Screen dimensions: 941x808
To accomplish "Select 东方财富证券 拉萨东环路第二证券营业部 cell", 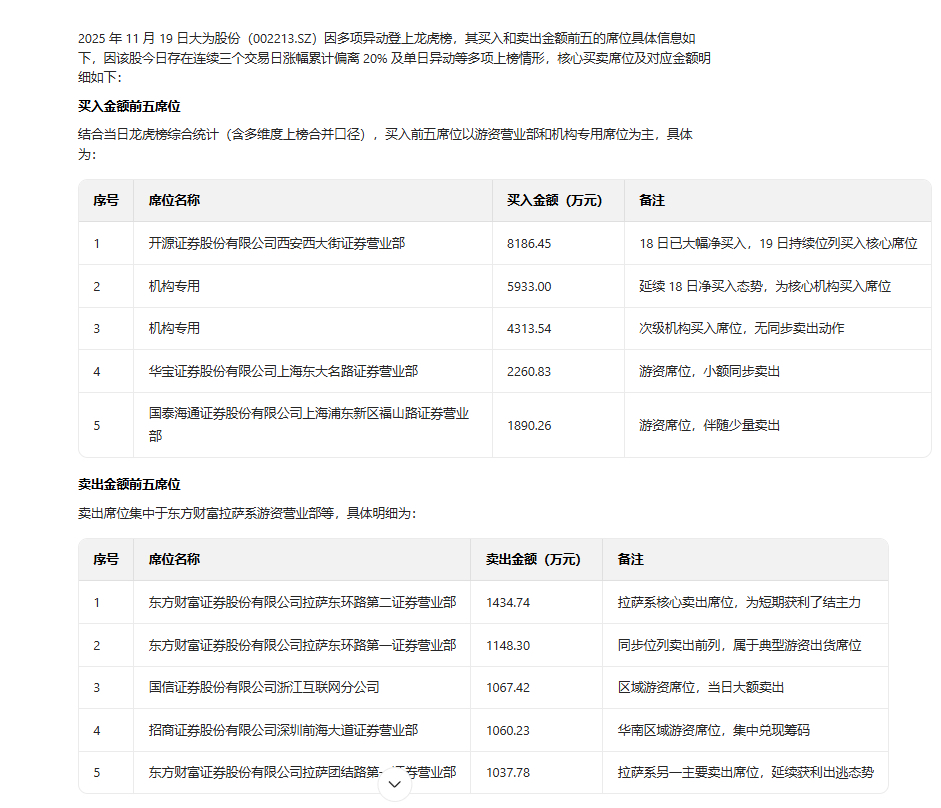I will point(302,602).
